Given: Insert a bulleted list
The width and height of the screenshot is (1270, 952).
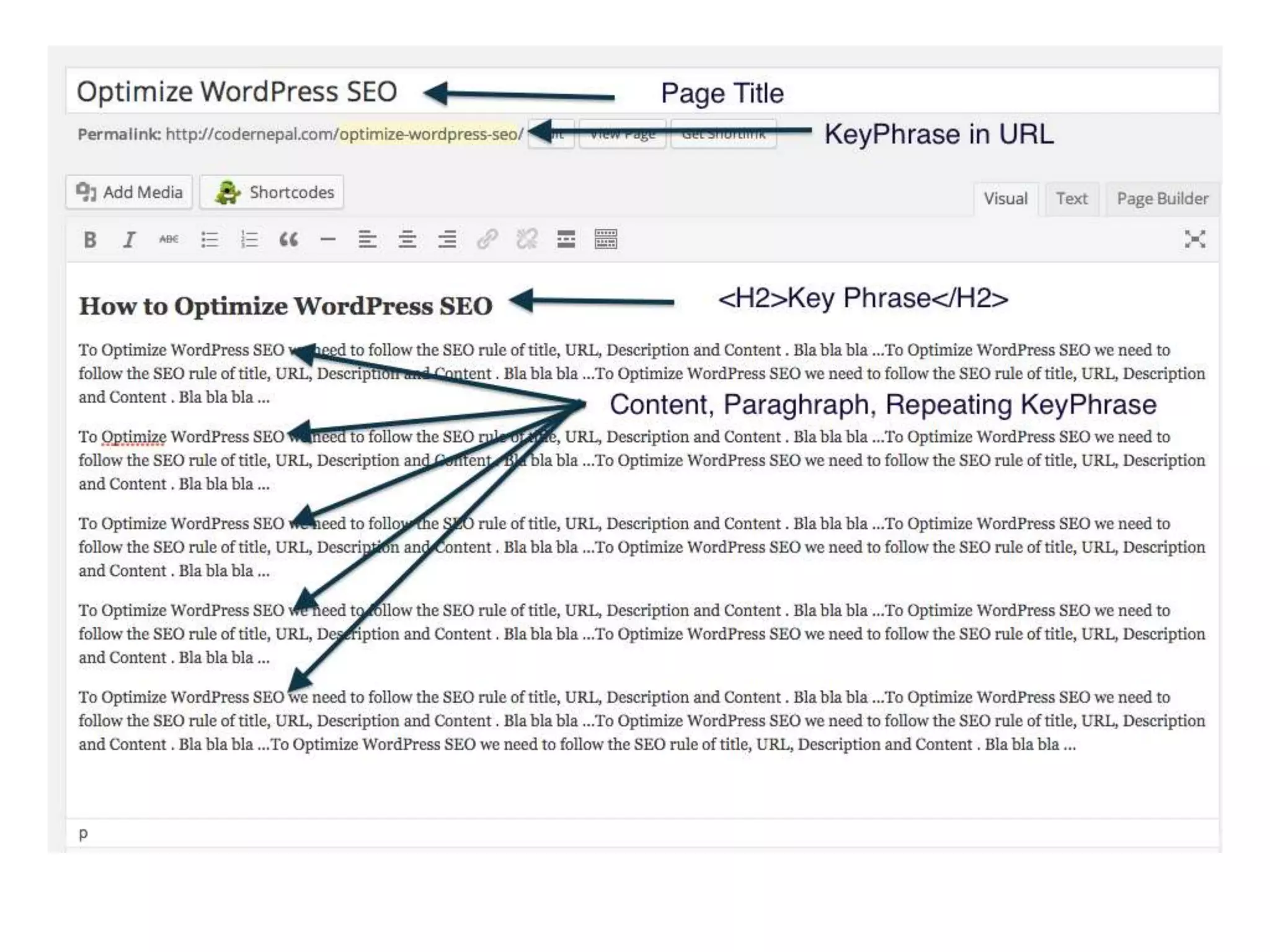Looking at the screenshot, I should [x=210, y=239].
